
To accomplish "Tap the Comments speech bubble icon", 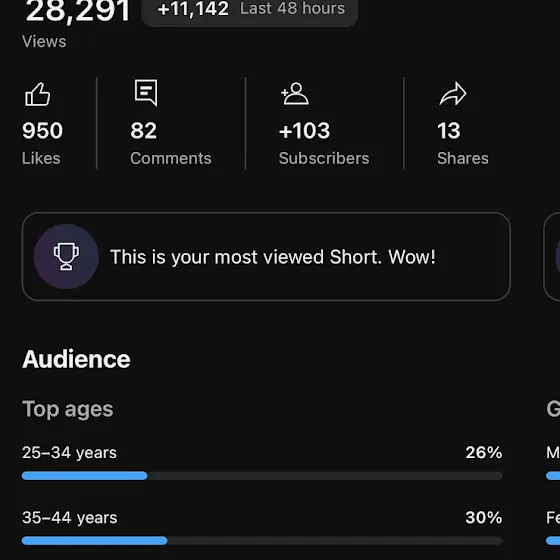I will (146, 93).
